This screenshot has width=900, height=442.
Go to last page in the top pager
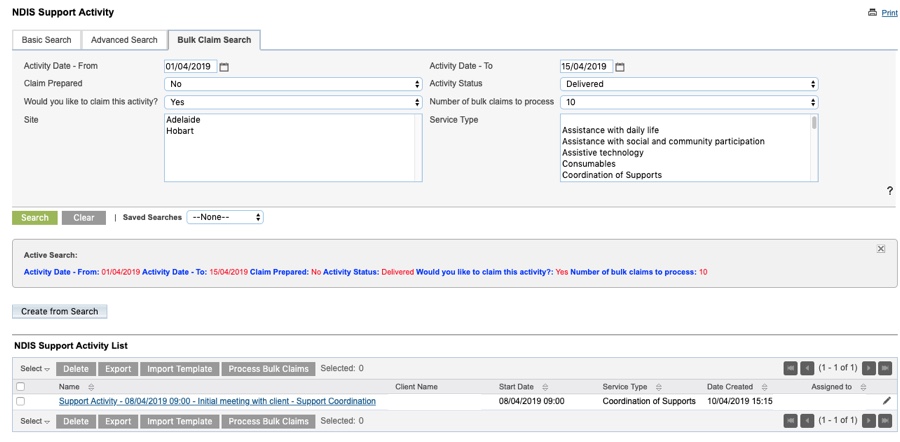[x=885, y=368]
